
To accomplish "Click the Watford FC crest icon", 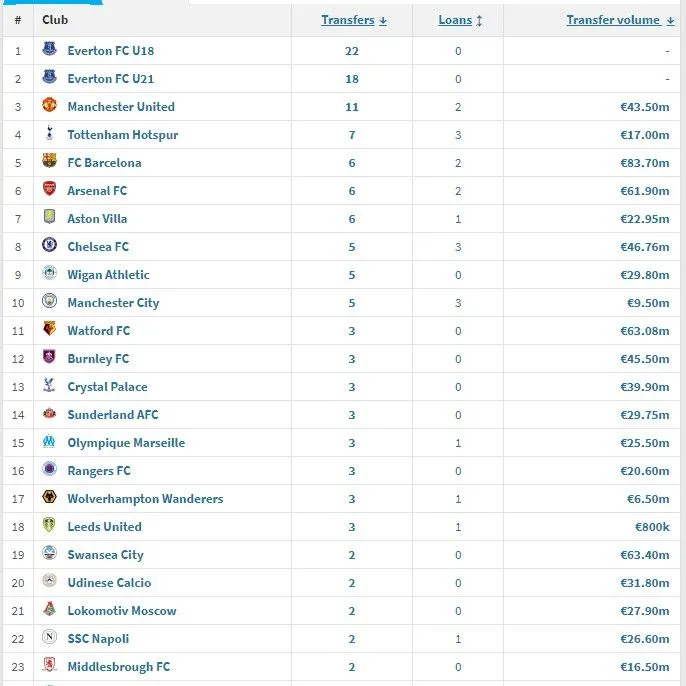I will (x=50, y=330).
